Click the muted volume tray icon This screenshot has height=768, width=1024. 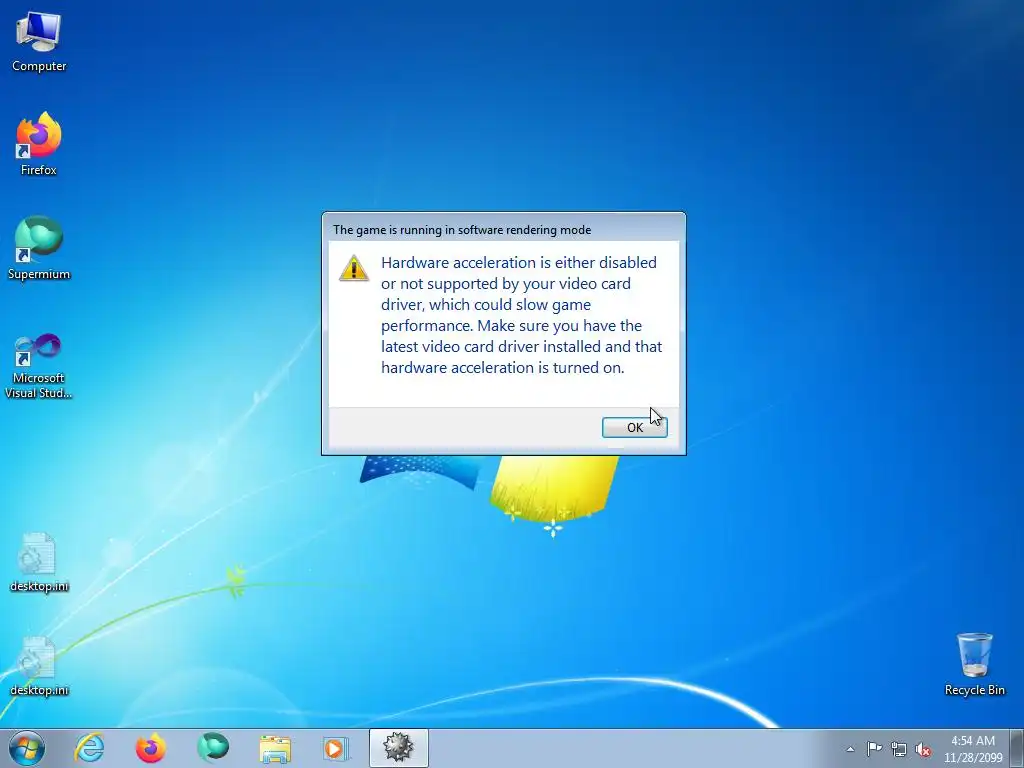click(x=923, y=749)
